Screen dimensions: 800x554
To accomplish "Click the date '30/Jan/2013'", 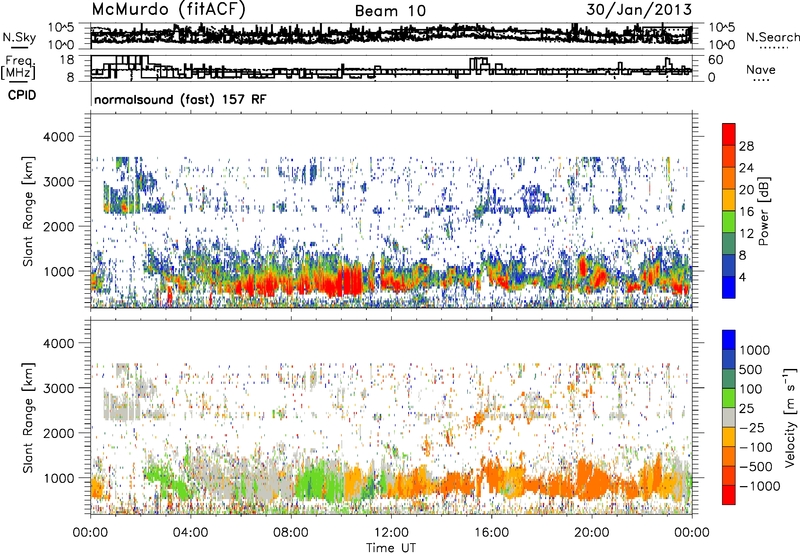I will click(639, 9).
